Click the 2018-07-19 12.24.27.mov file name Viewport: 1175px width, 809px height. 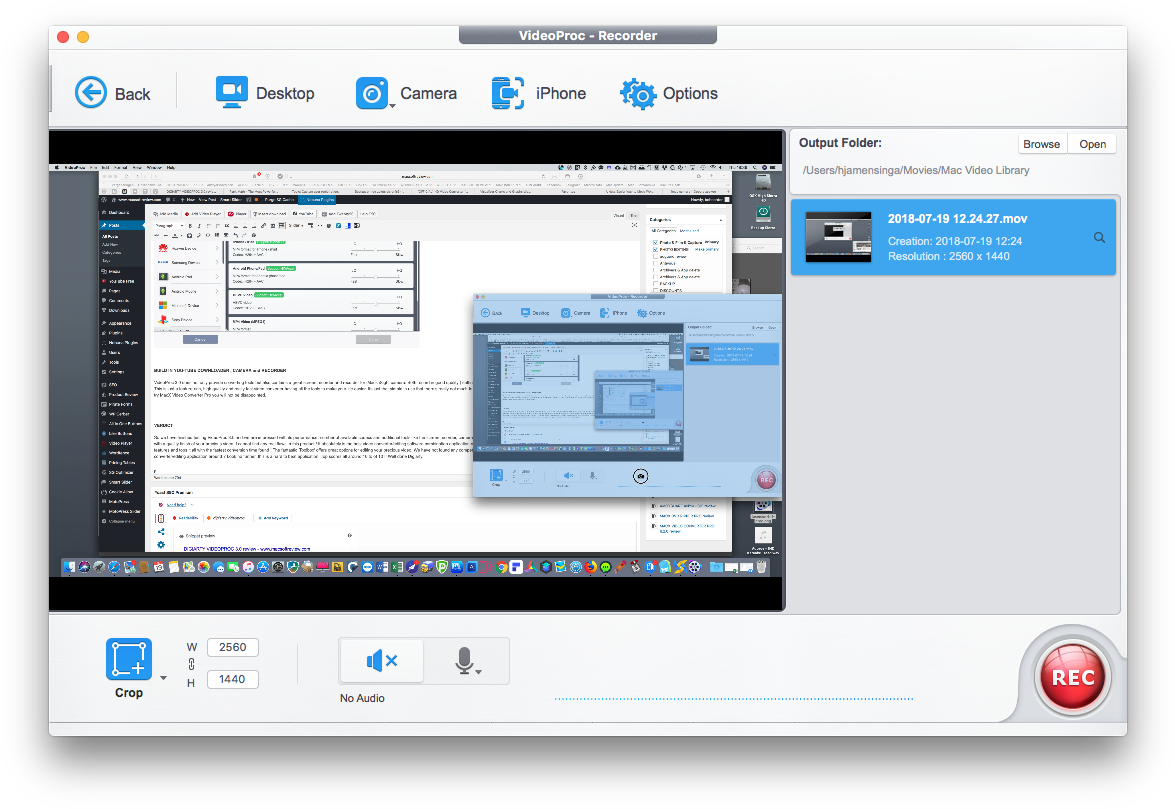click(957, 219)
